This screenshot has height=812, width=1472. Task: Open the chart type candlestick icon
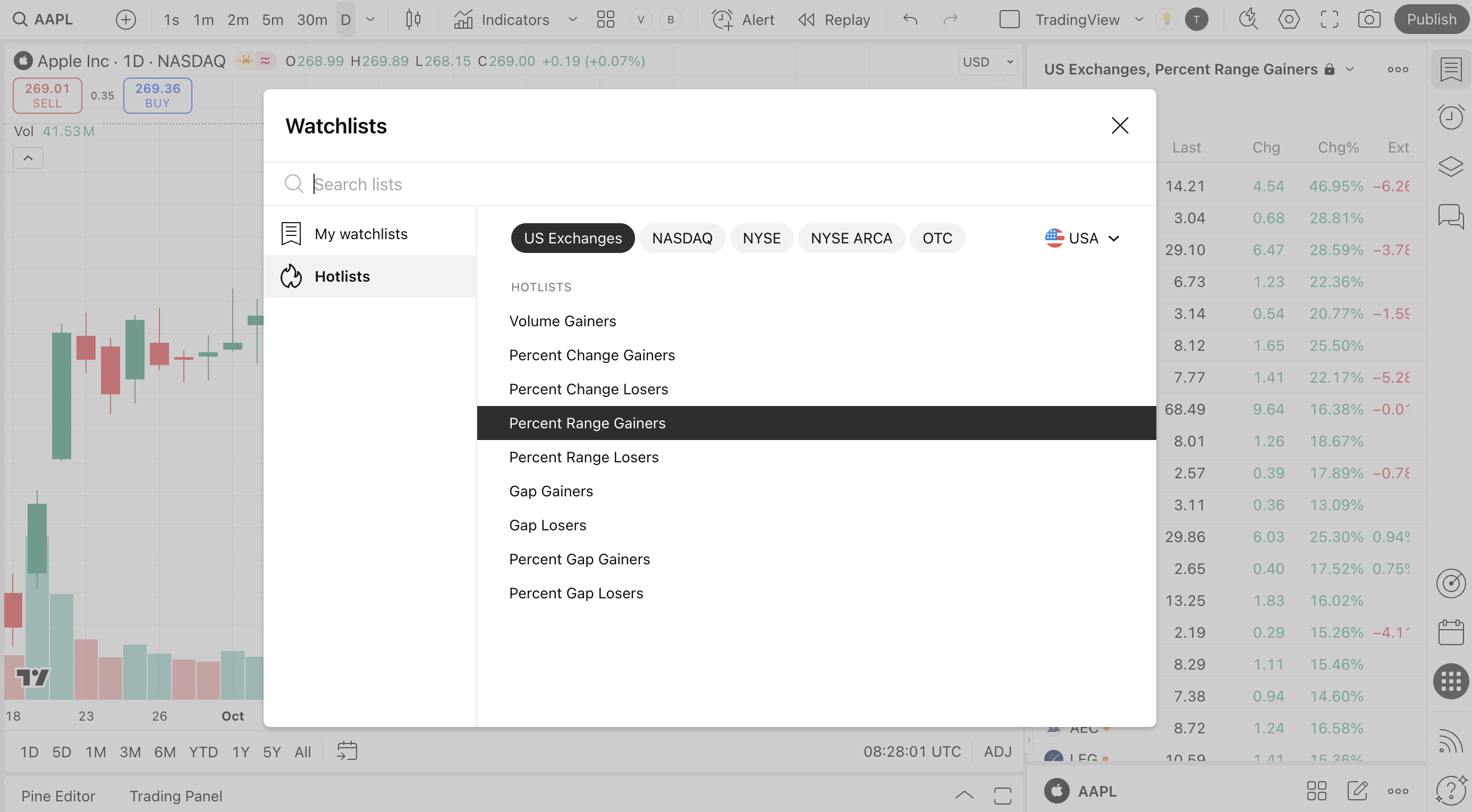(413, 20)
